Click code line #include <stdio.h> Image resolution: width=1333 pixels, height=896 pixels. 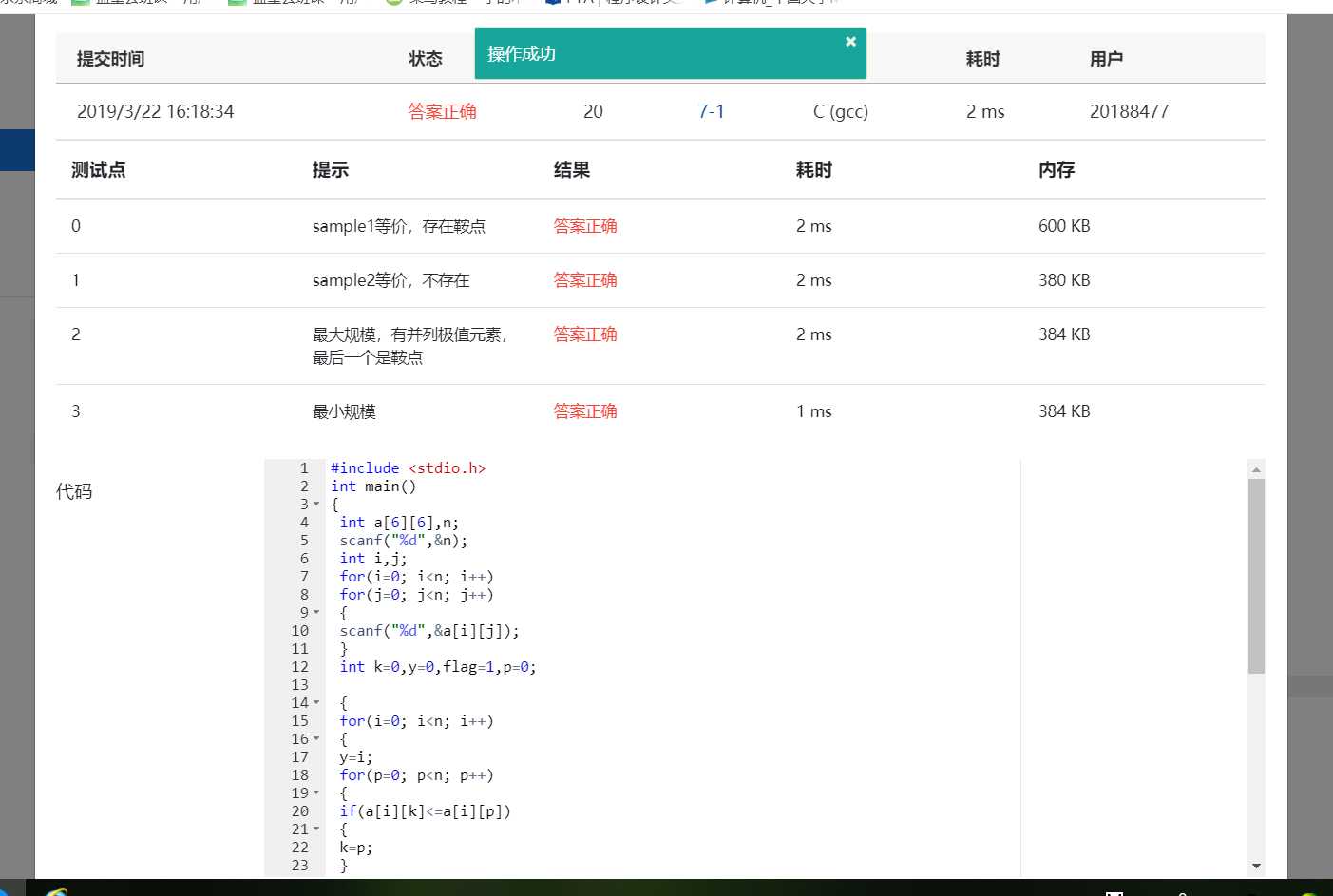point(408,468)
